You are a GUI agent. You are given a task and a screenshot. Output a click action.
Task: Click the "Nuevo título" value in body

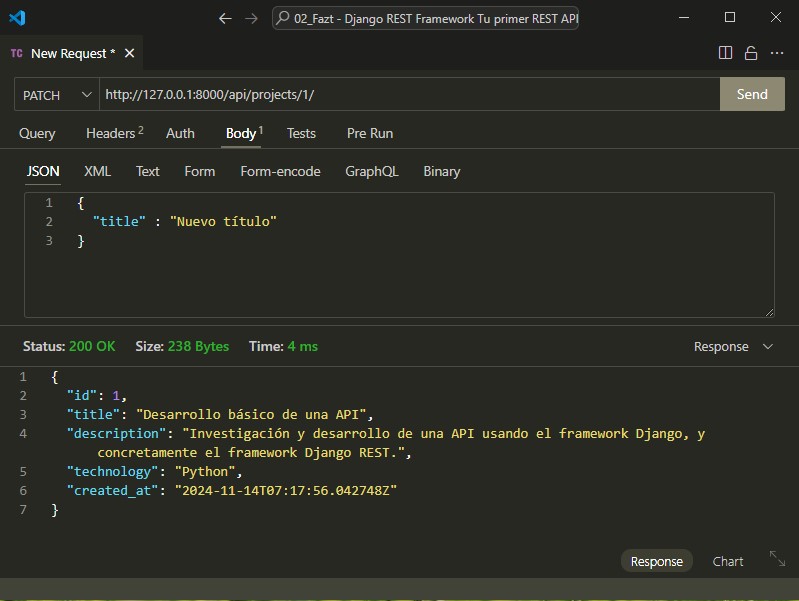pos(223,221)
